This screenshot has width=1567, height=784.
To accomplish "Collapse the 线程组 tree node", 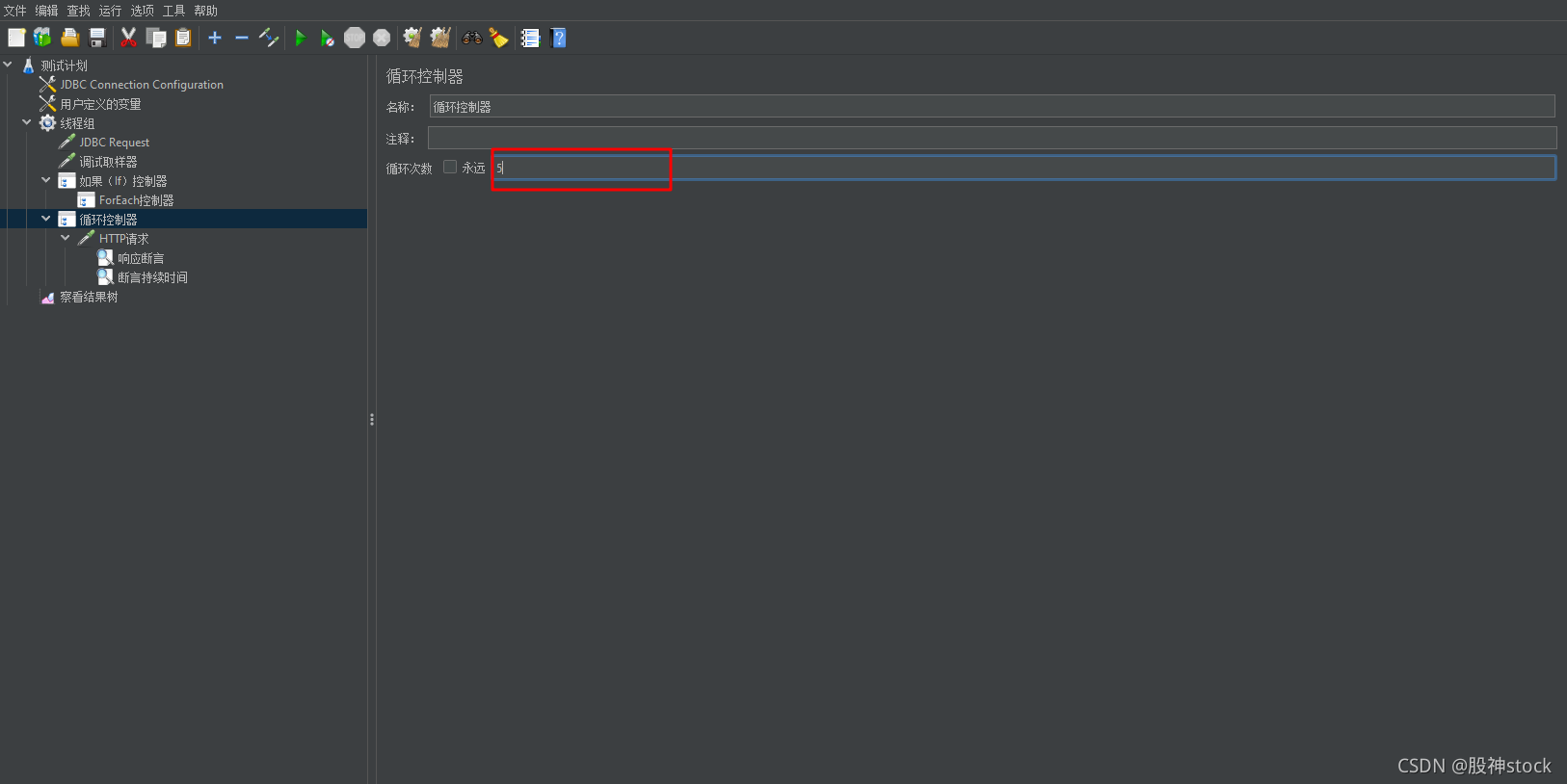I will pyautogui.click(x=27, y=122).
